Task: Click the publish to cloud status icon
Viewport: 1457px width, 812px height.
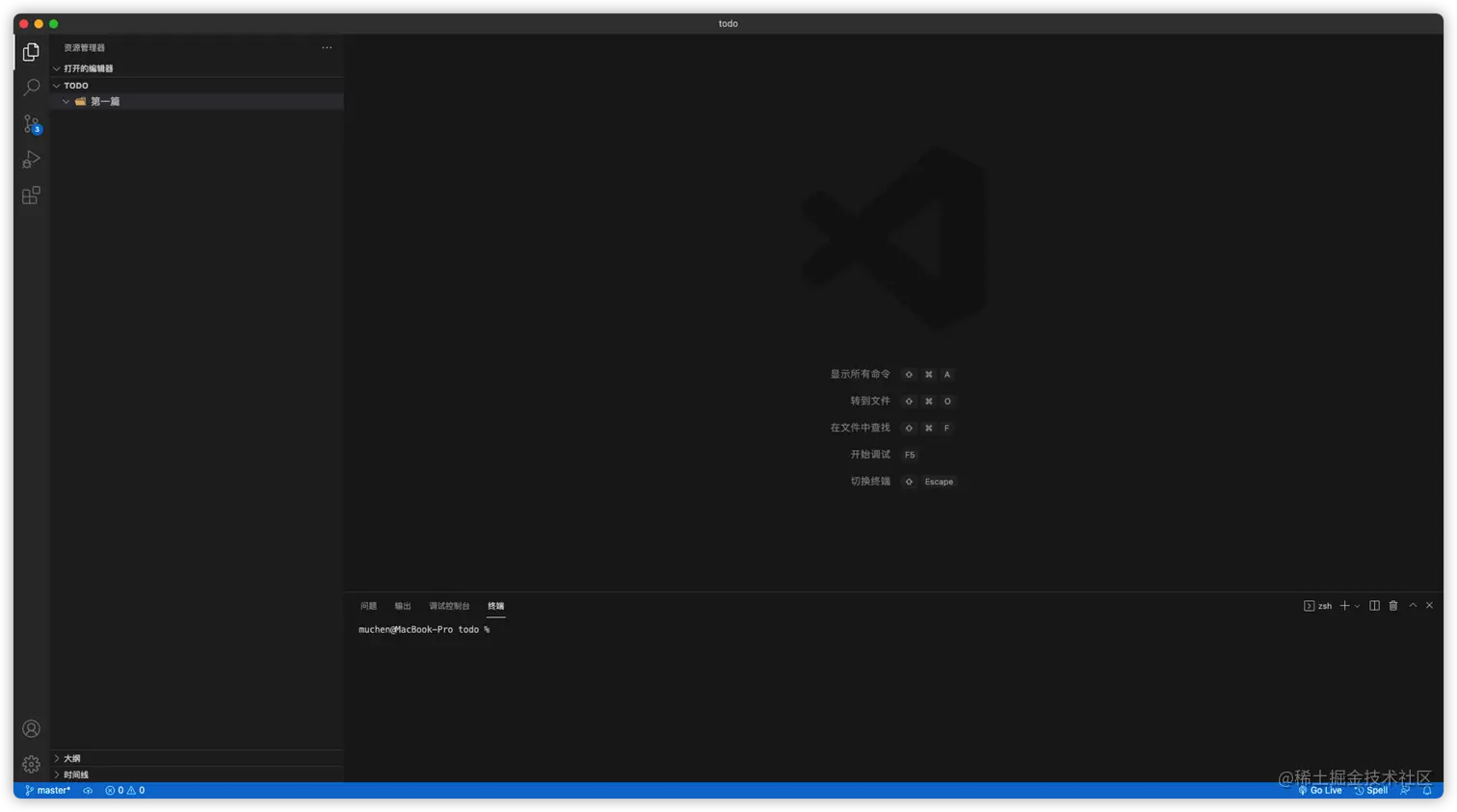Action: (x=88, y=791)
